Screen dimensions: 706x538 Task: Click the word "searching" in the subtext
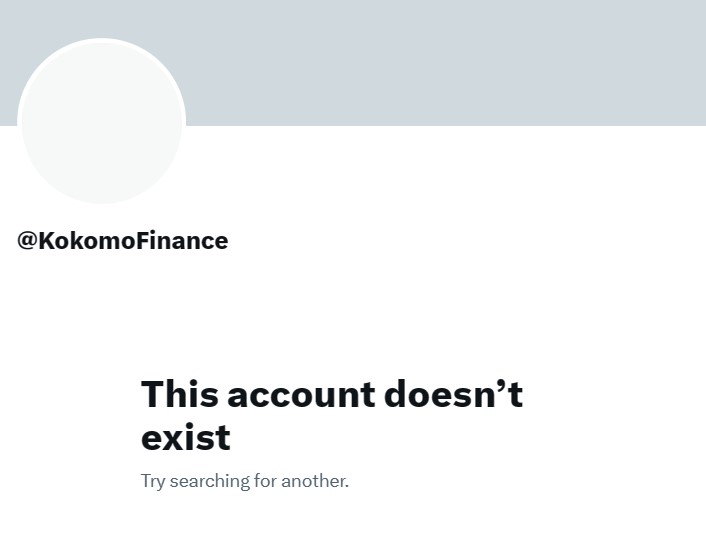(209, 481)
